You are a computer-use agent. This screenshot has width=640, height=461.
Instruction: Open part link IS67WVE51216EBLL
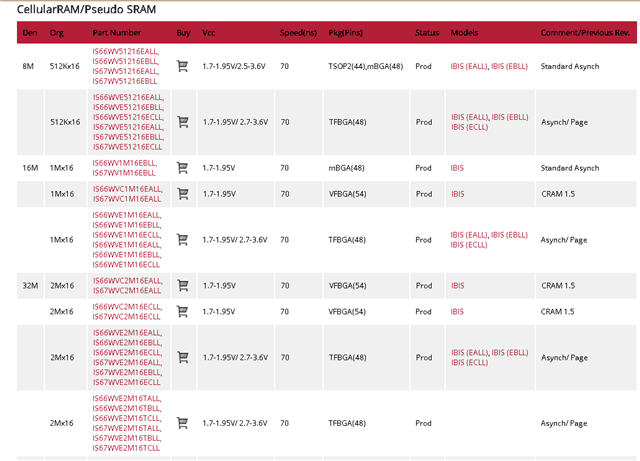tap(128, 137)
